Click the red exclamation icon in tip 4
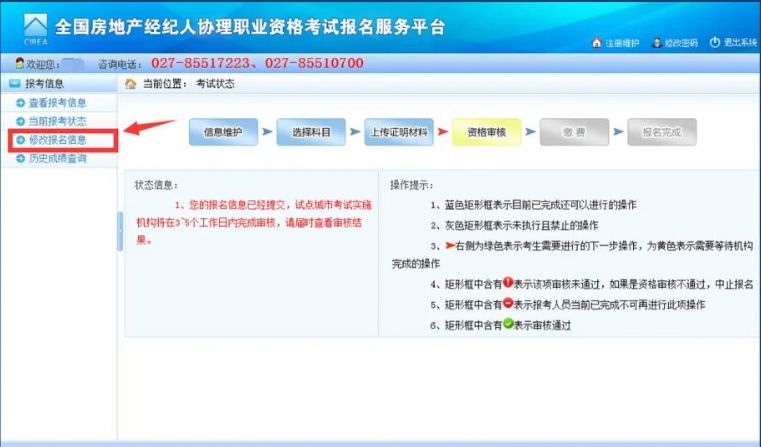Screen dimensions: 761x447 pos(508,282)
